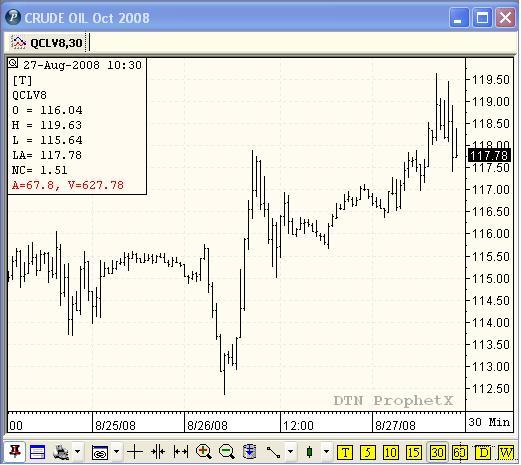Viewport: 521px width, 465px height.
Task: Zoom in with the plus magnifier
Action: [x=204, y=452]
